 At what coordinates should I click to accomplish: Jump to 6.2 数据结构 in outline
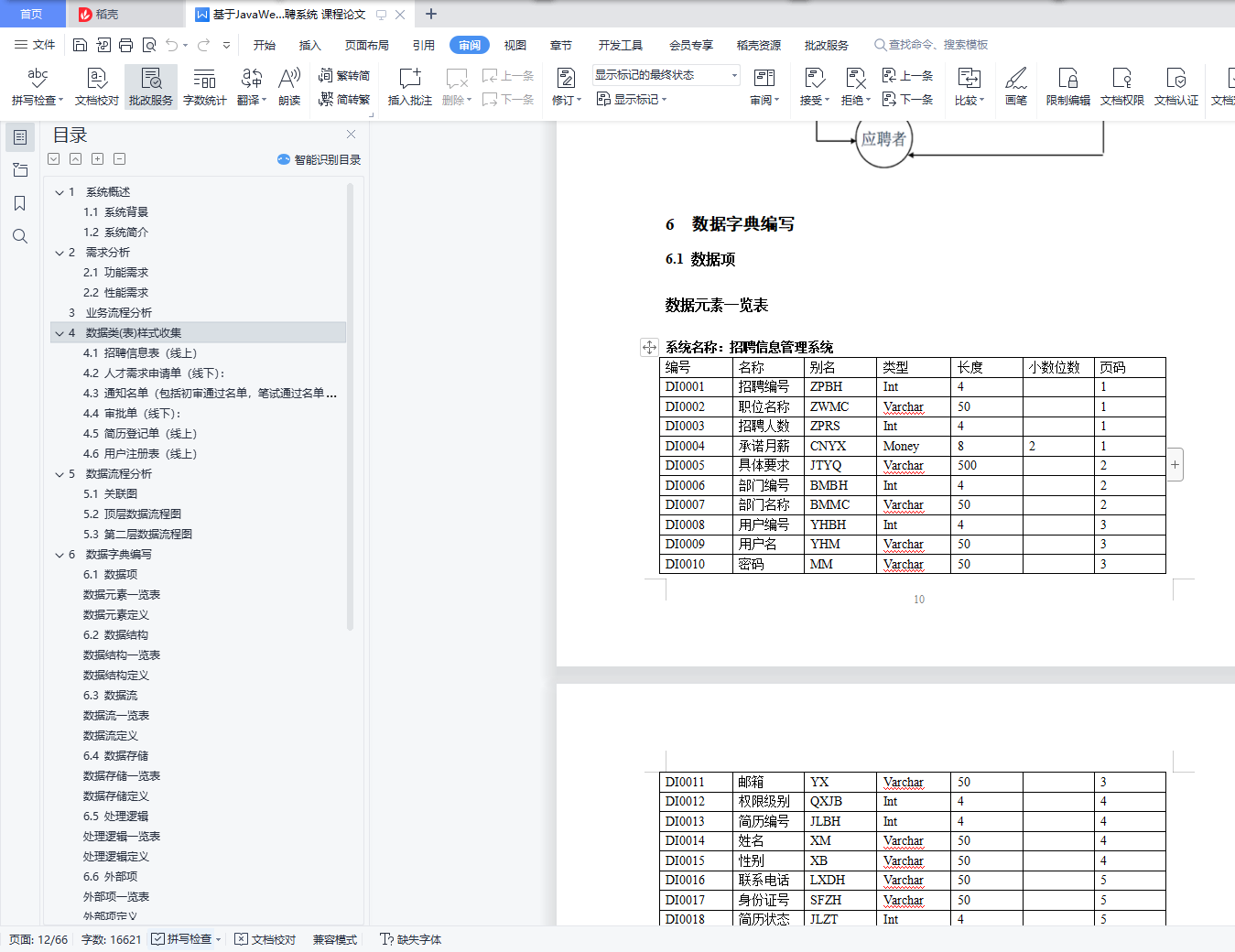click(x=115, y=635)
